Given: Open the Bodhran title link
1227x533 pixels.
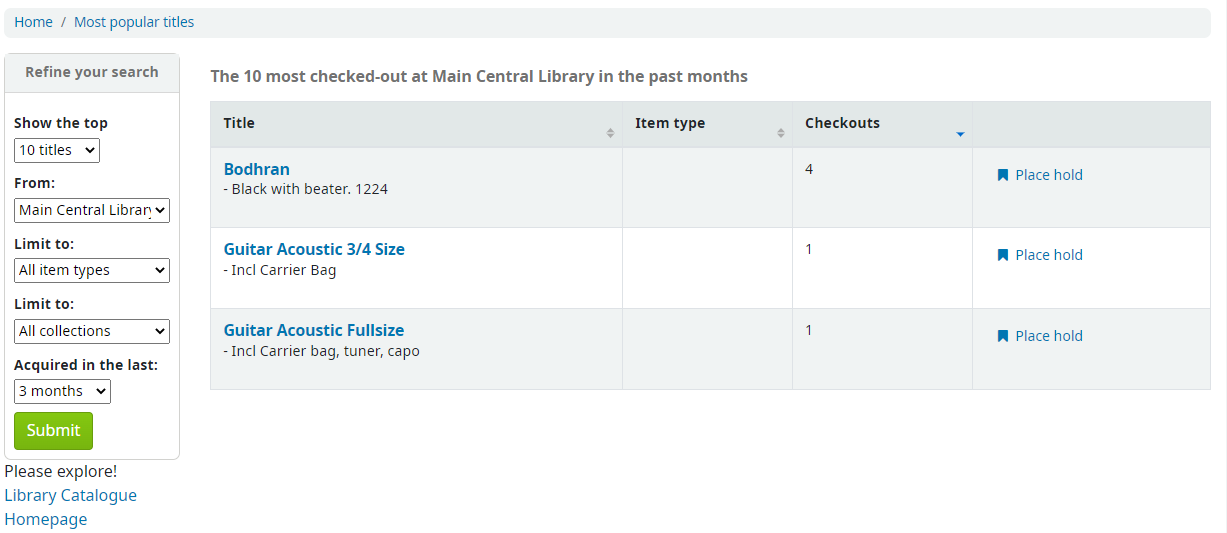Looking at the screenshot, I should [257, 169].
